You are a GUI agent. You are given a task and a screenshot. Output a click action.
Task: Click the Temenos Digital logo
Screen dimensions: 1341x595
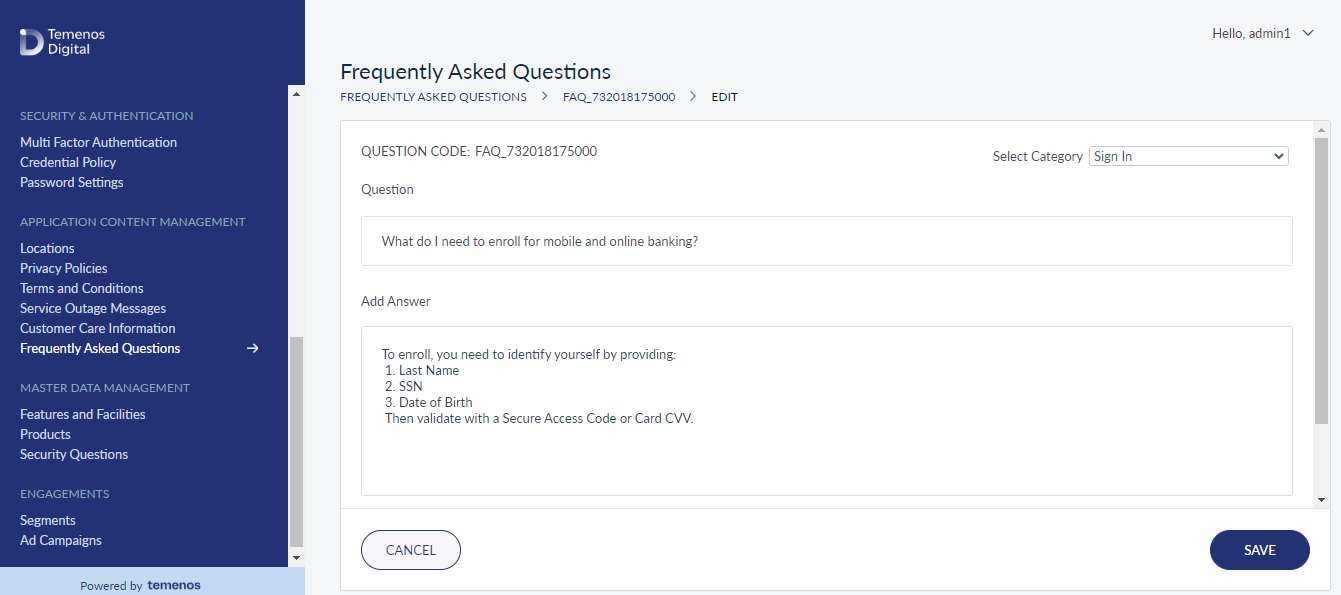[x=62, y=41]
